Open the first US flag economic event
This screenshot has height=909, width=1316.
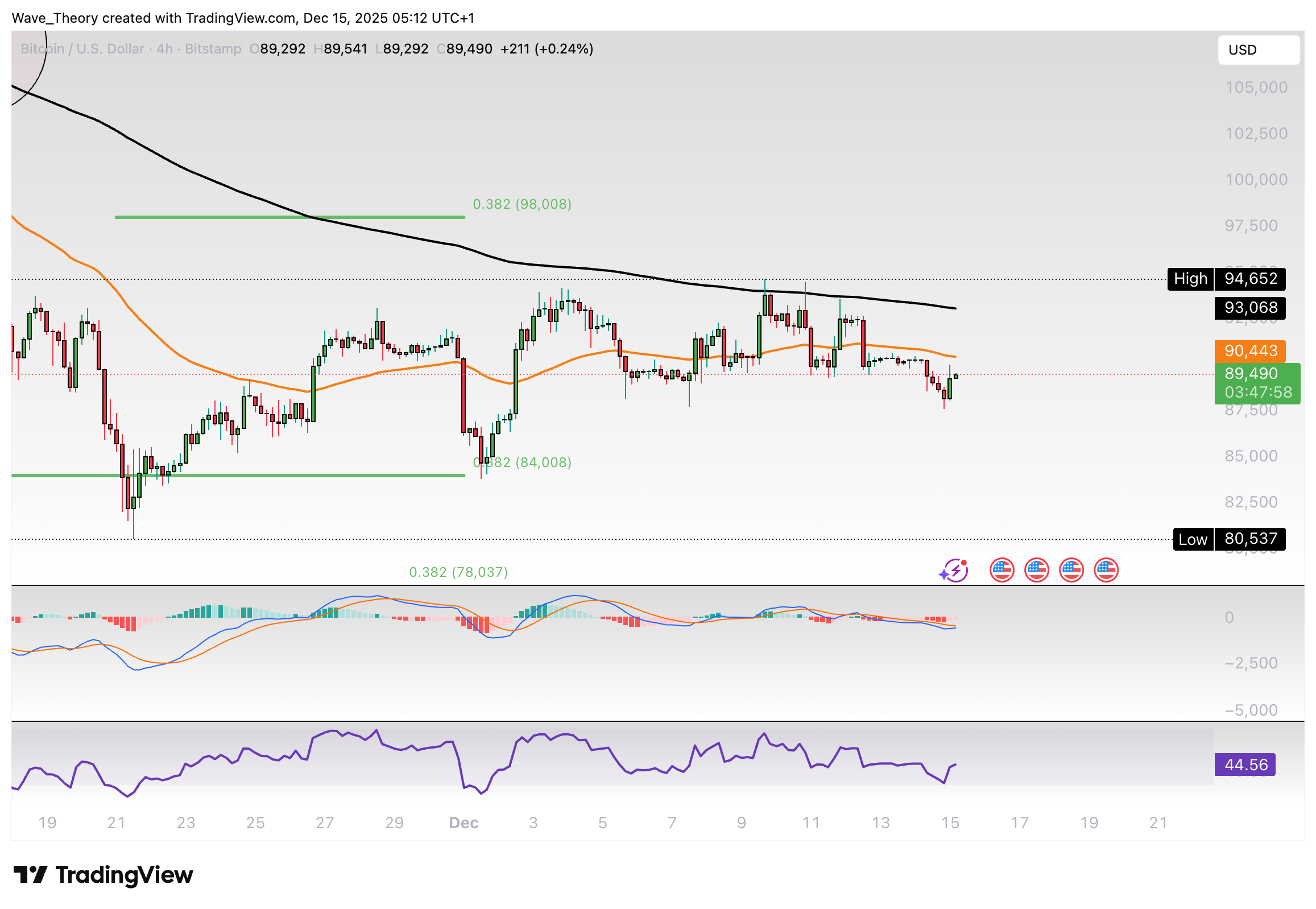(1002, 570)
